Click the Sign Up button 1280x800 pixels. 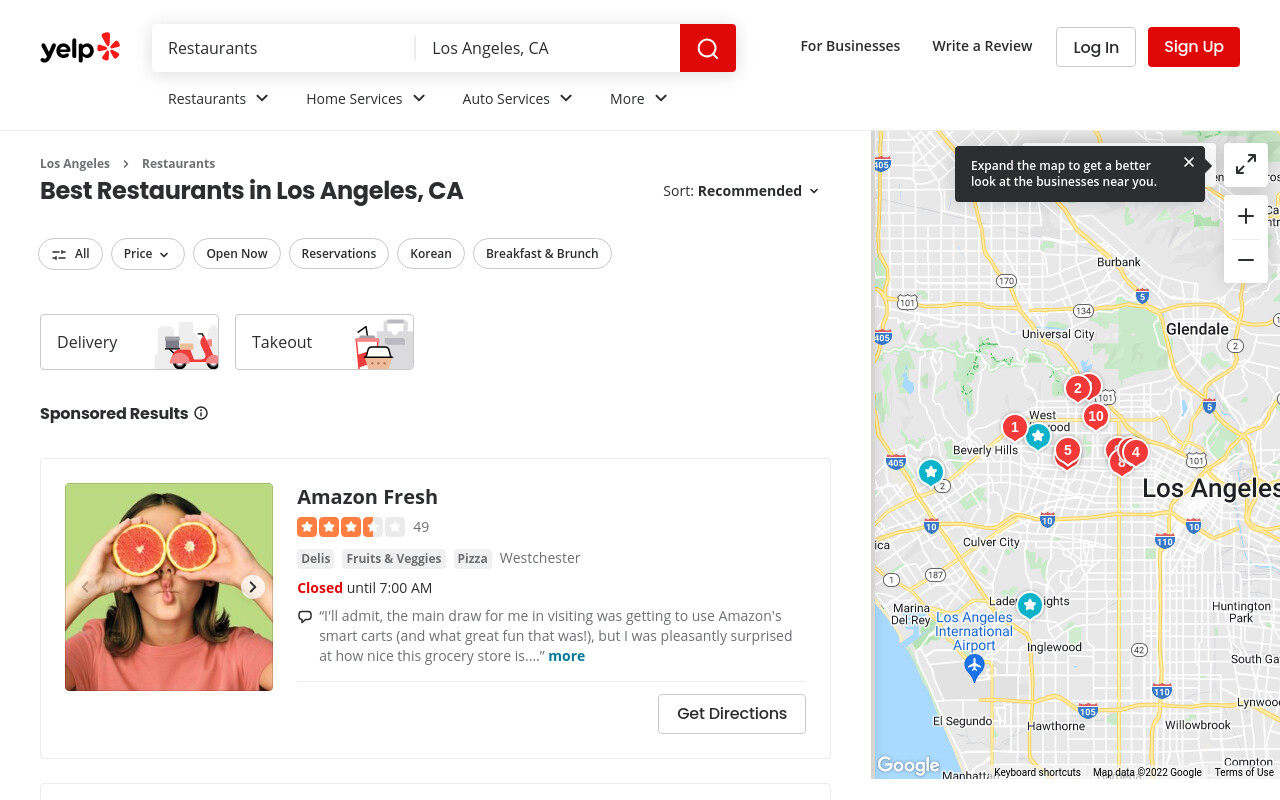pos(1194,47)
